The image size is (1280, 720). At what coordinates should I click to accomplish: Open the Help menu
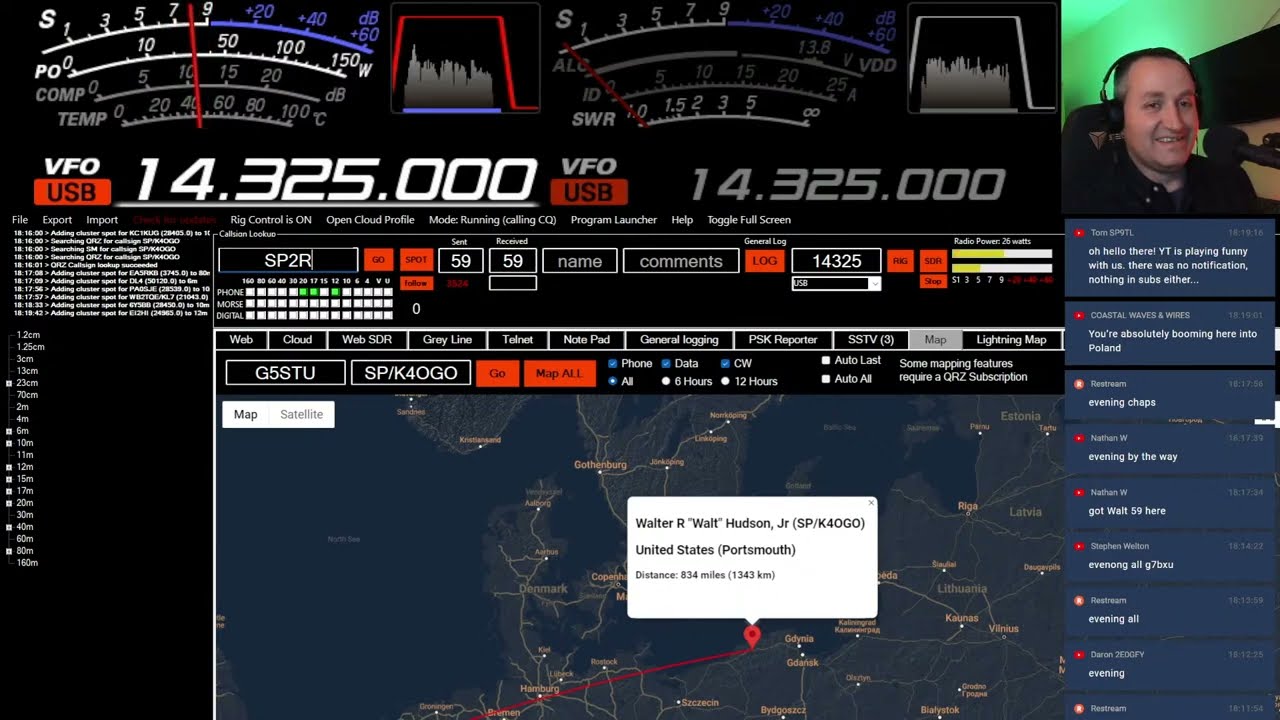tap(682, 220)
